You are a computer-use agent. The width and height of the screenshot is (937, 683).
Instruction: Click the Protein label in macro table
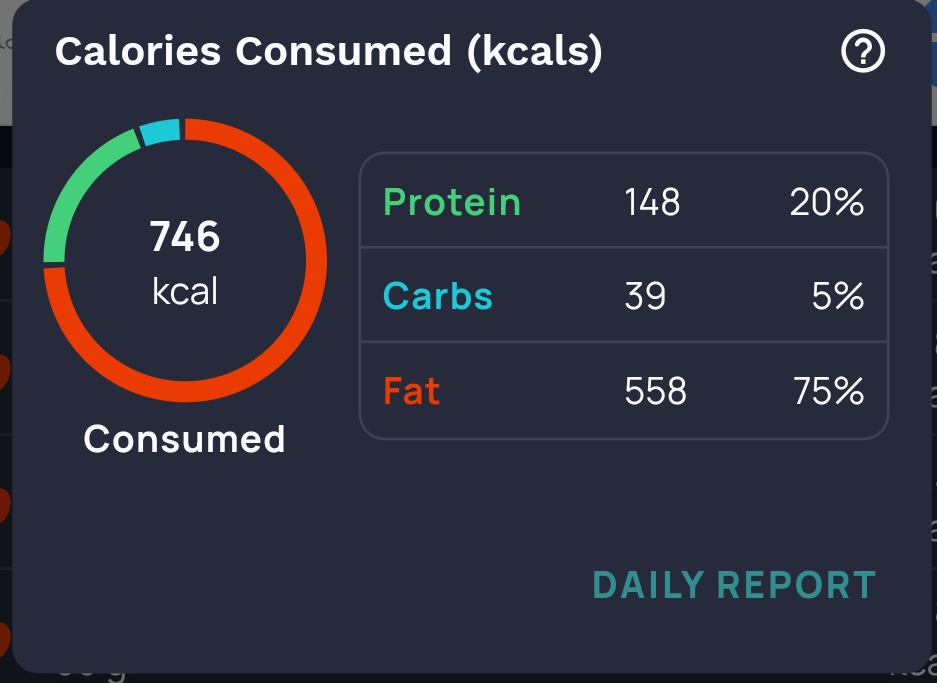(x=452, y=203)
